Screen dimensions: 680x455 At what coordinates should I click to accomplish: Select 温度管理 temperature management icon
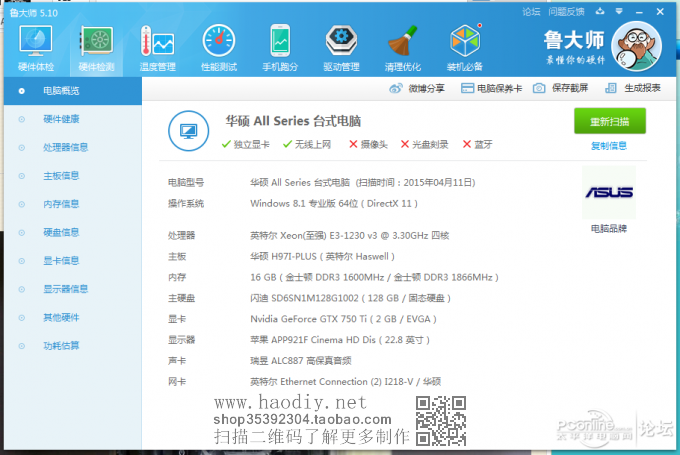pos(157,47)
